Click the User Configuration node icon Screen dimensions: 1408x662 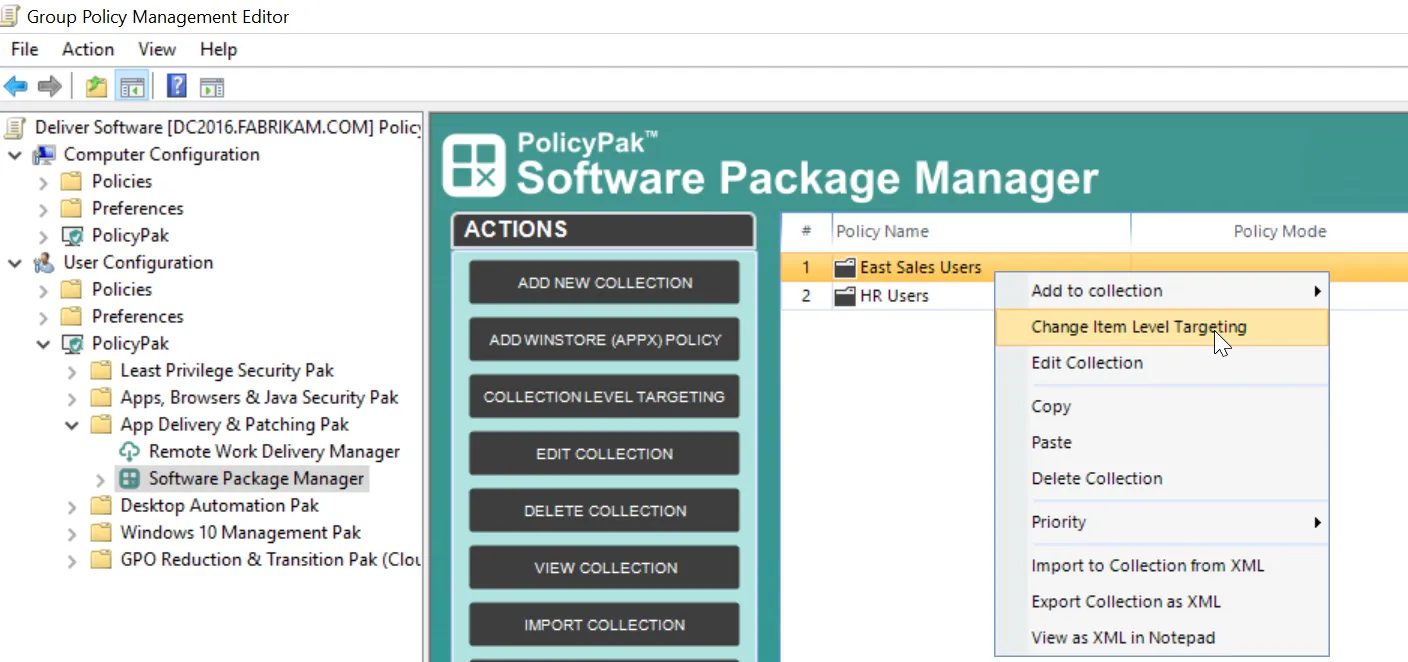click(x=44, y=263)
